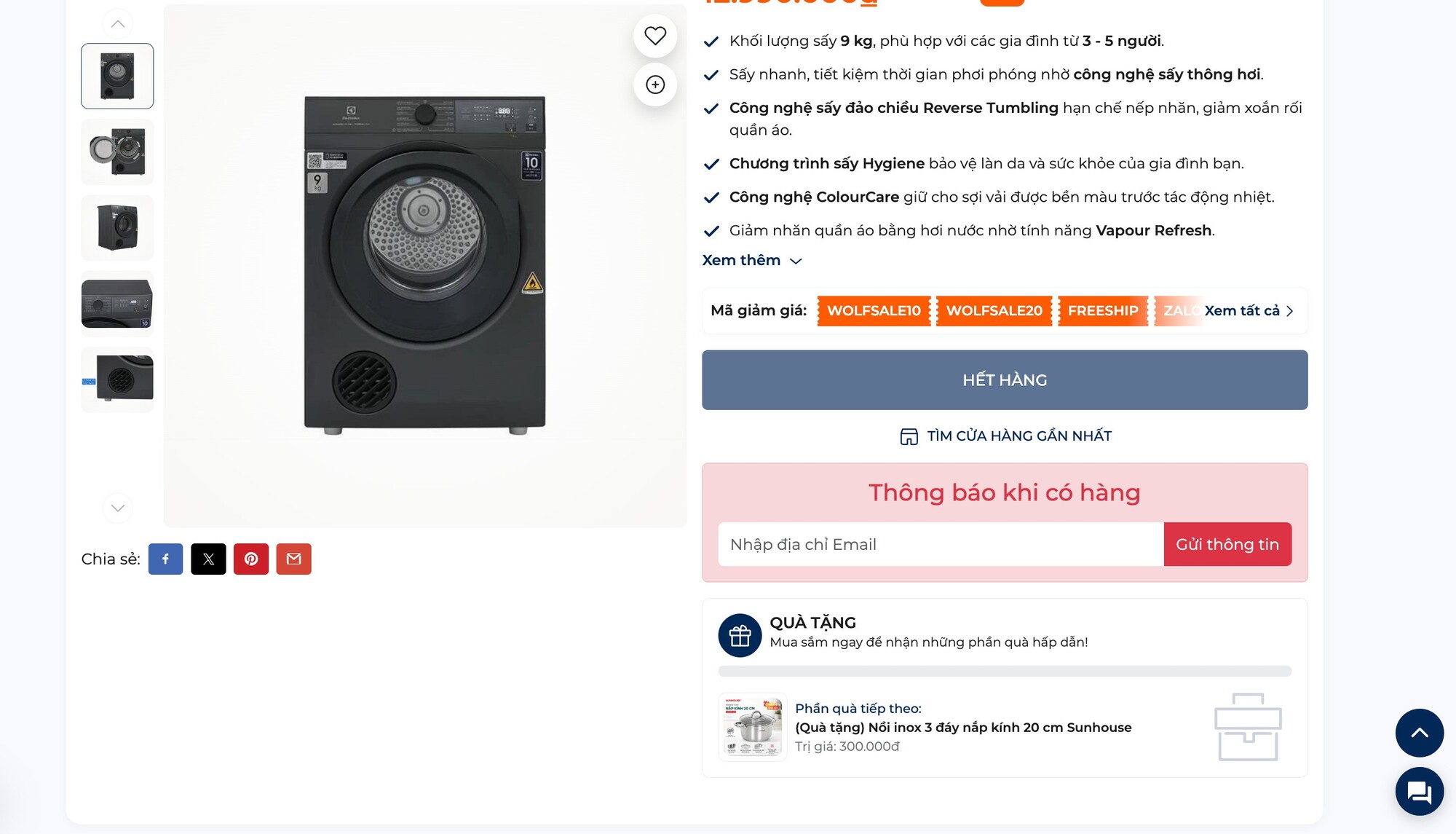Select WOLFSALE20 discount code
This screenshot has height=834, width=1456.
(994, 311)
